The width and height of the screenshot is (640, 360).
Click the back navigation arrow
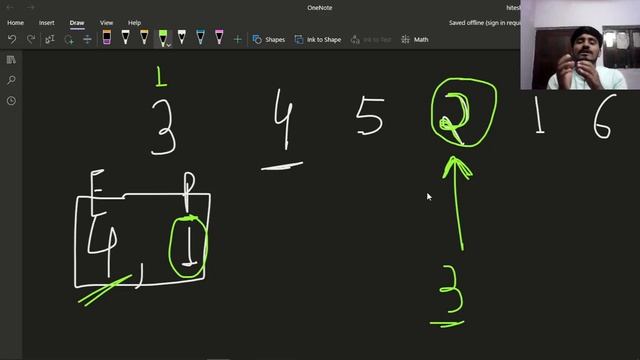(10, 7)
